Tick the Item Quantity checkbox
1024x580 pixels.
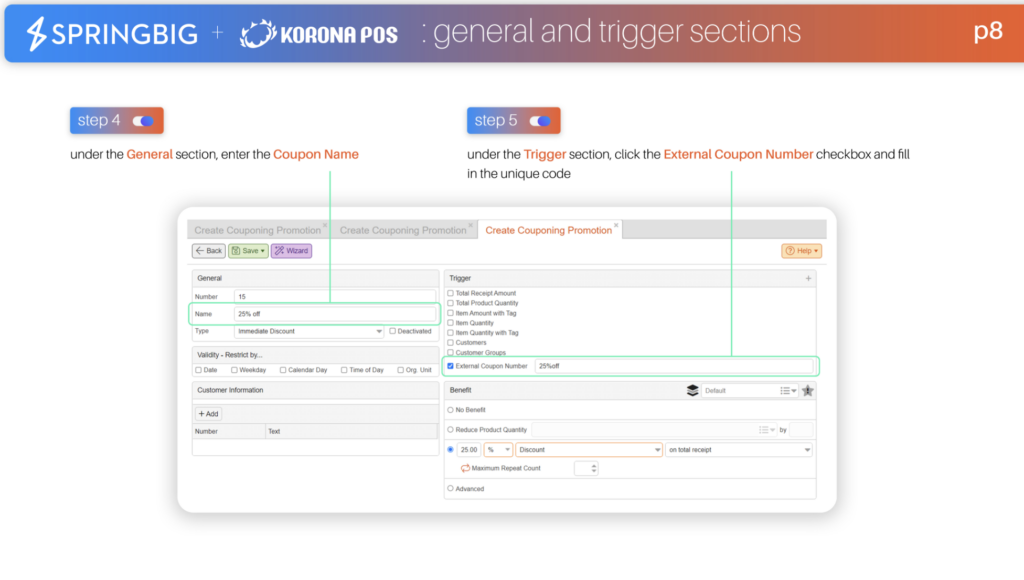pos(450,323)
